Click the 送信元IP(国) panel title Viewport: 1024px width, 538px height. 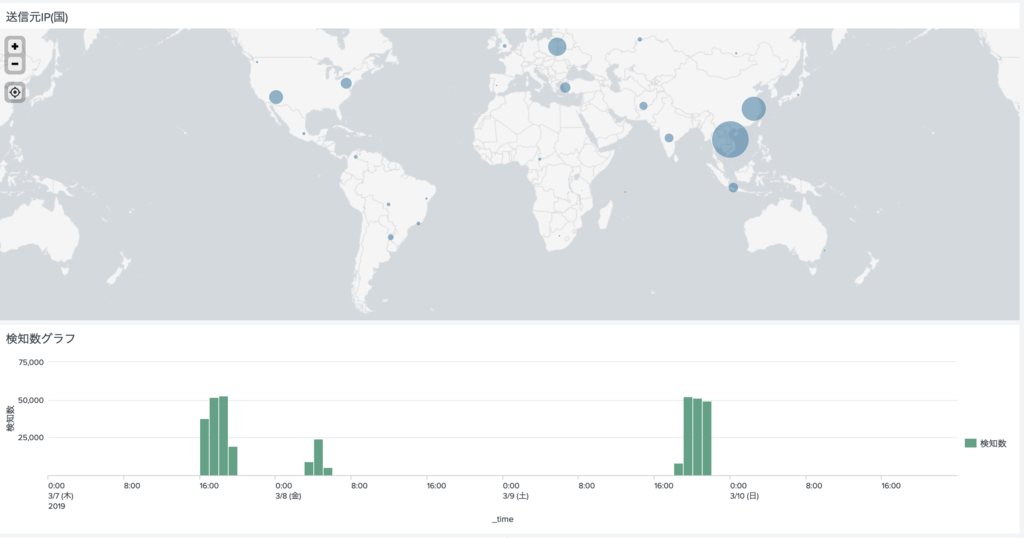(37, 17)
